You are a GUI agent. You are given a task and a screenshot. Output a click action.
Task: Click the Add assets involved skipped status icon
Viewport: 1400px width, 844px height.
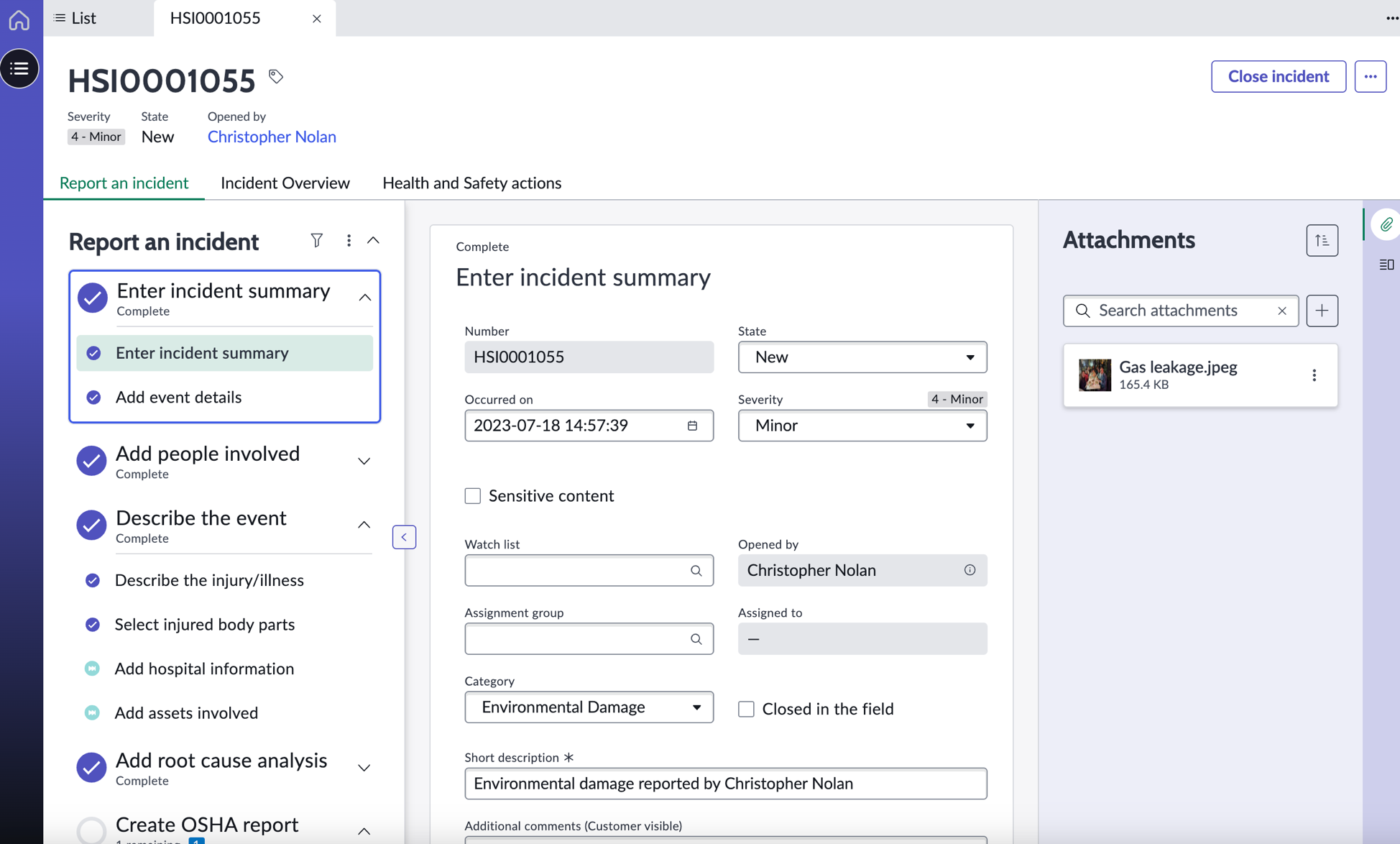pos(92,712)
